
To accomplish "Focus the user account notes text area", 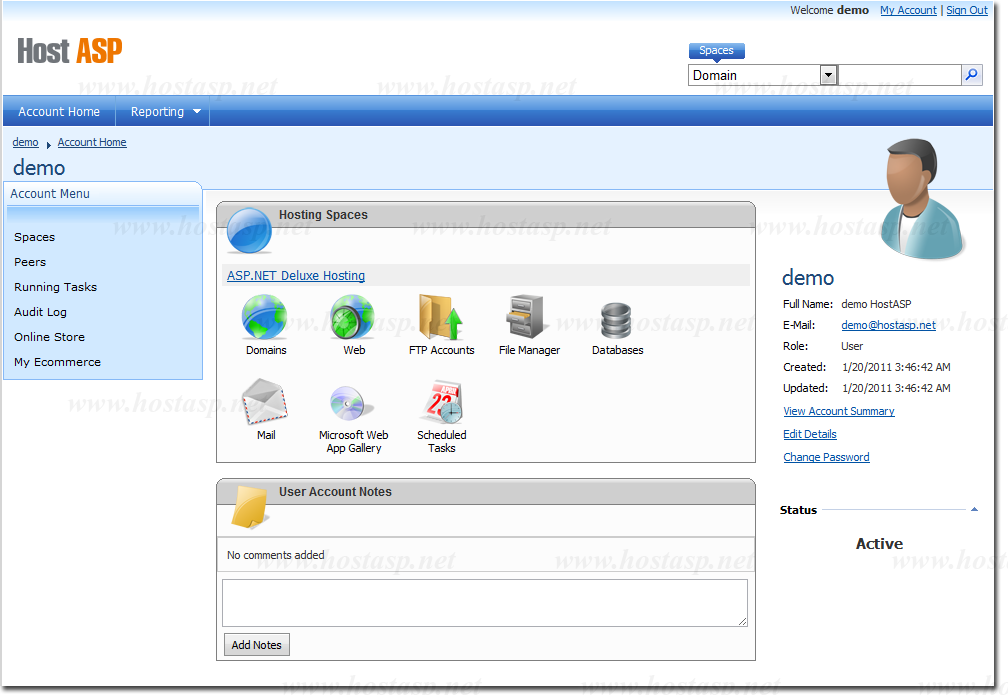I will pos(484,603).
